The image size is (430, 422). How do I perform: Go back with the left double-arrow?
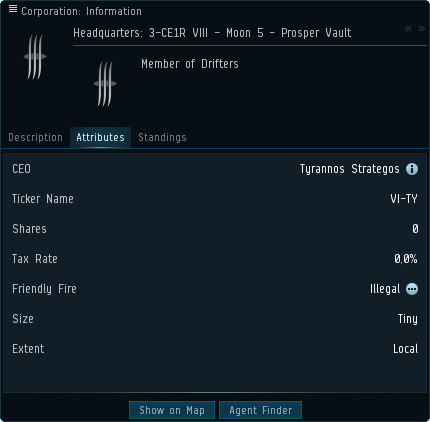click(408, 29)
